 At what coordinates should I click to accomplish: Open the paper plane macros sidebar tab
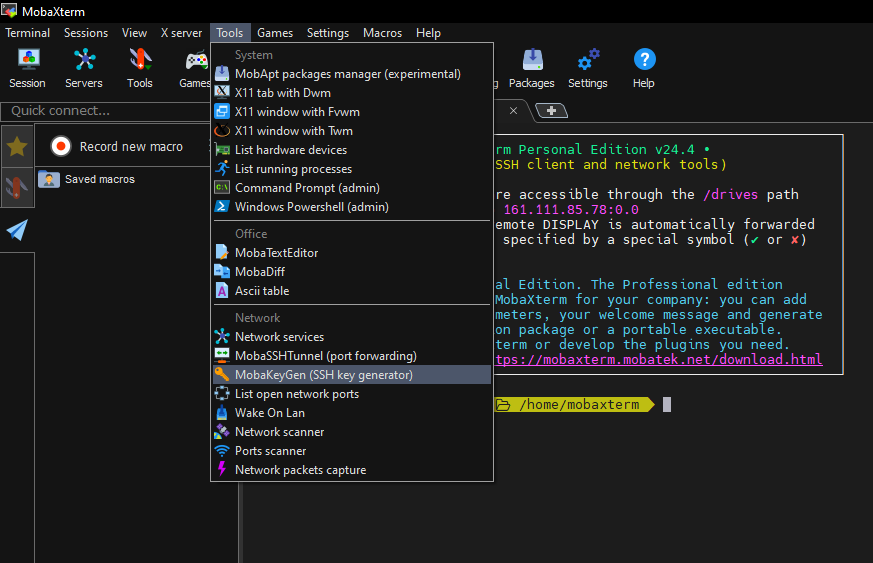point(17,230)
